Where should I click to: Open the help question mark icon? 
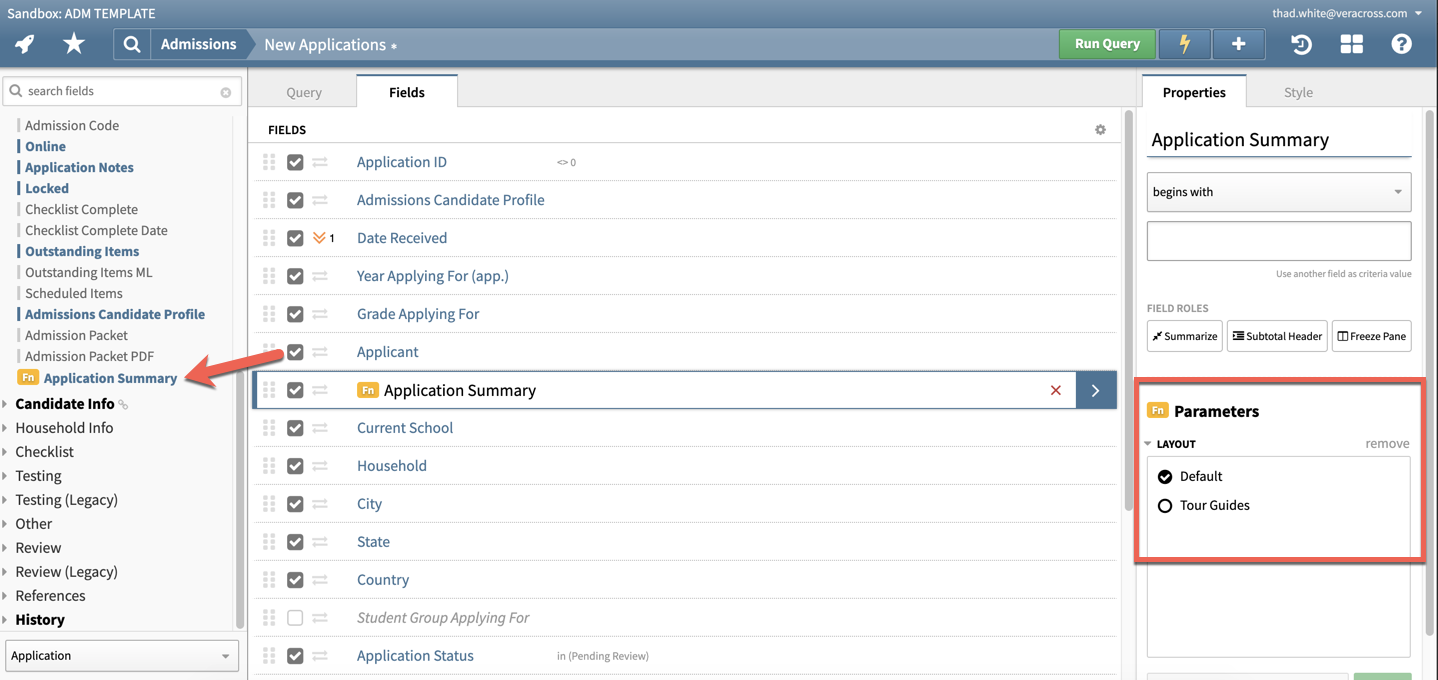(x=1402, y=43)
